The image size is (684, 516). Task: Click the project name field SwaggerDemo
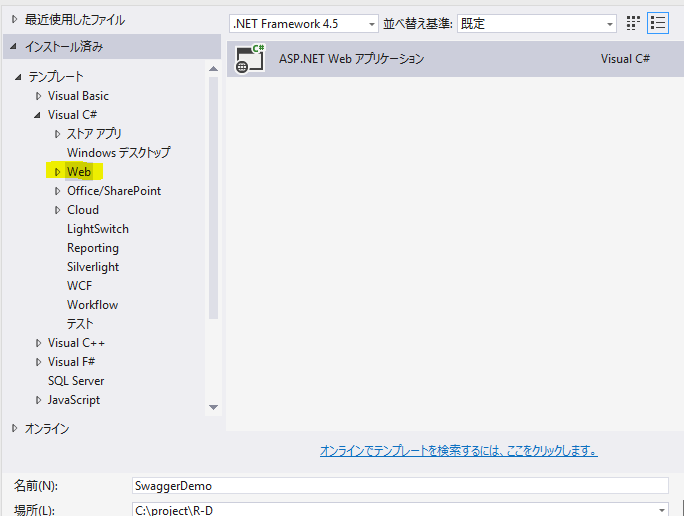coord(400,485)
